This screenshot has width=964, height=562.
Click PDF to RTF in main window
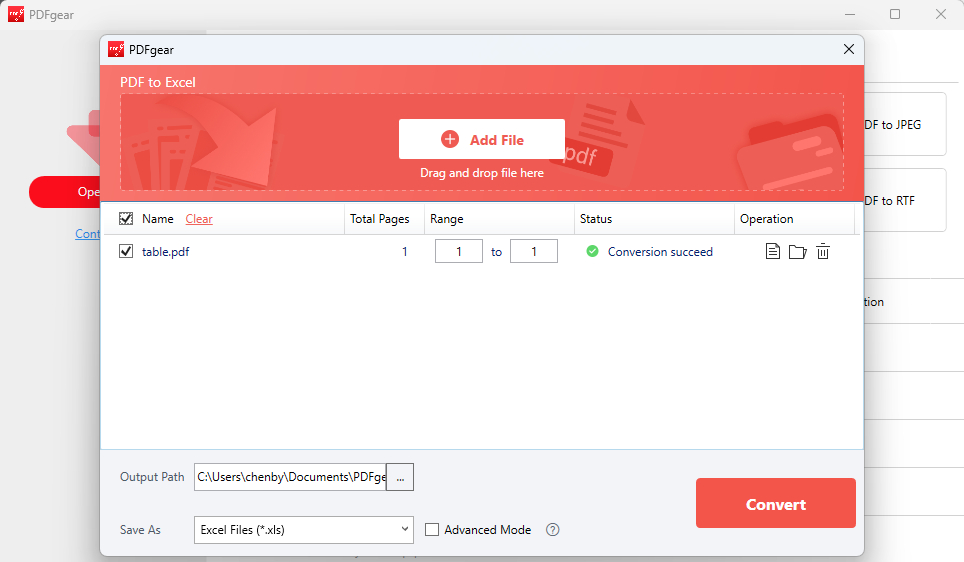click(905, 200)
